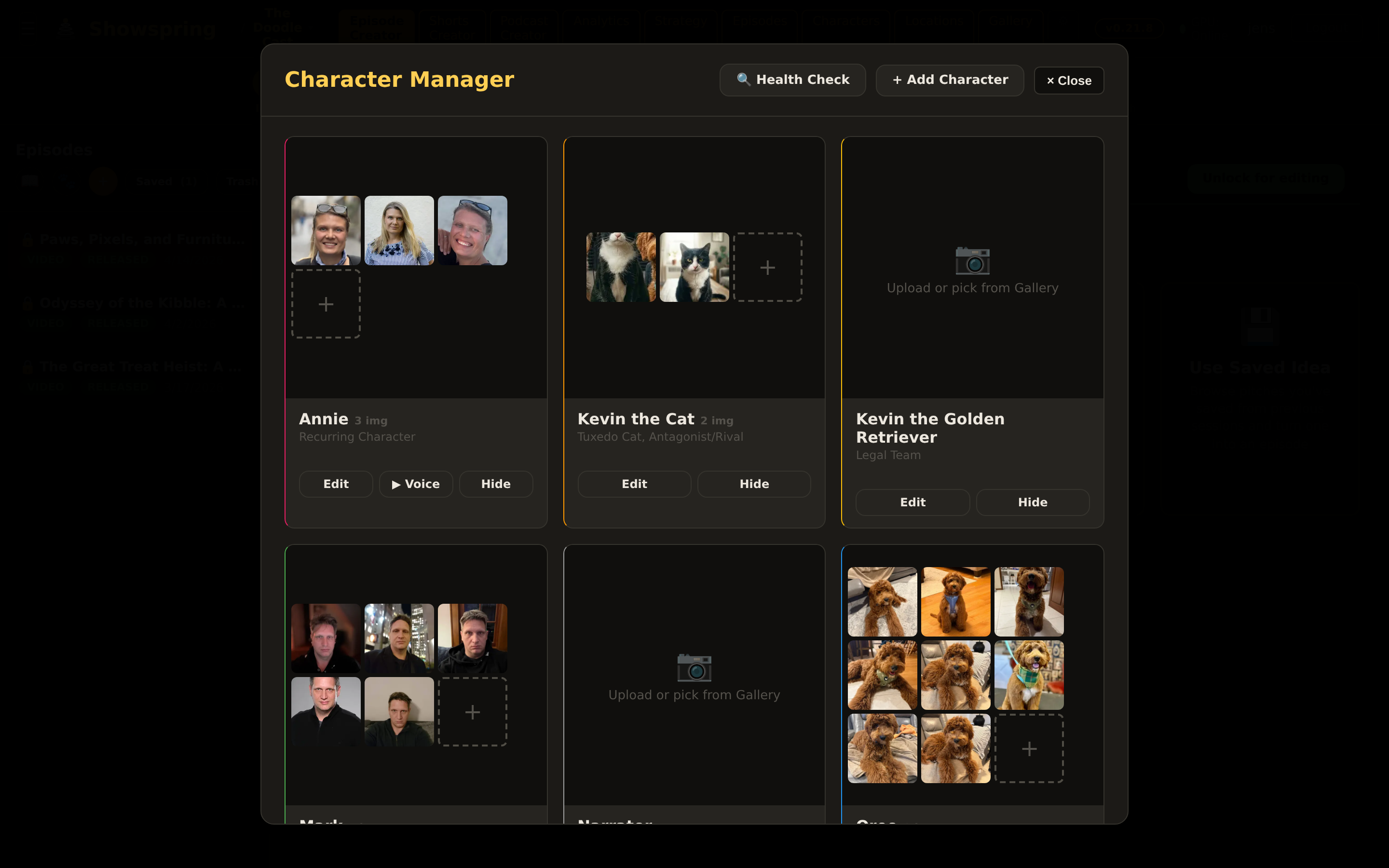
Task: Close the Character Manager dialog
Action: coord(1069,81)
